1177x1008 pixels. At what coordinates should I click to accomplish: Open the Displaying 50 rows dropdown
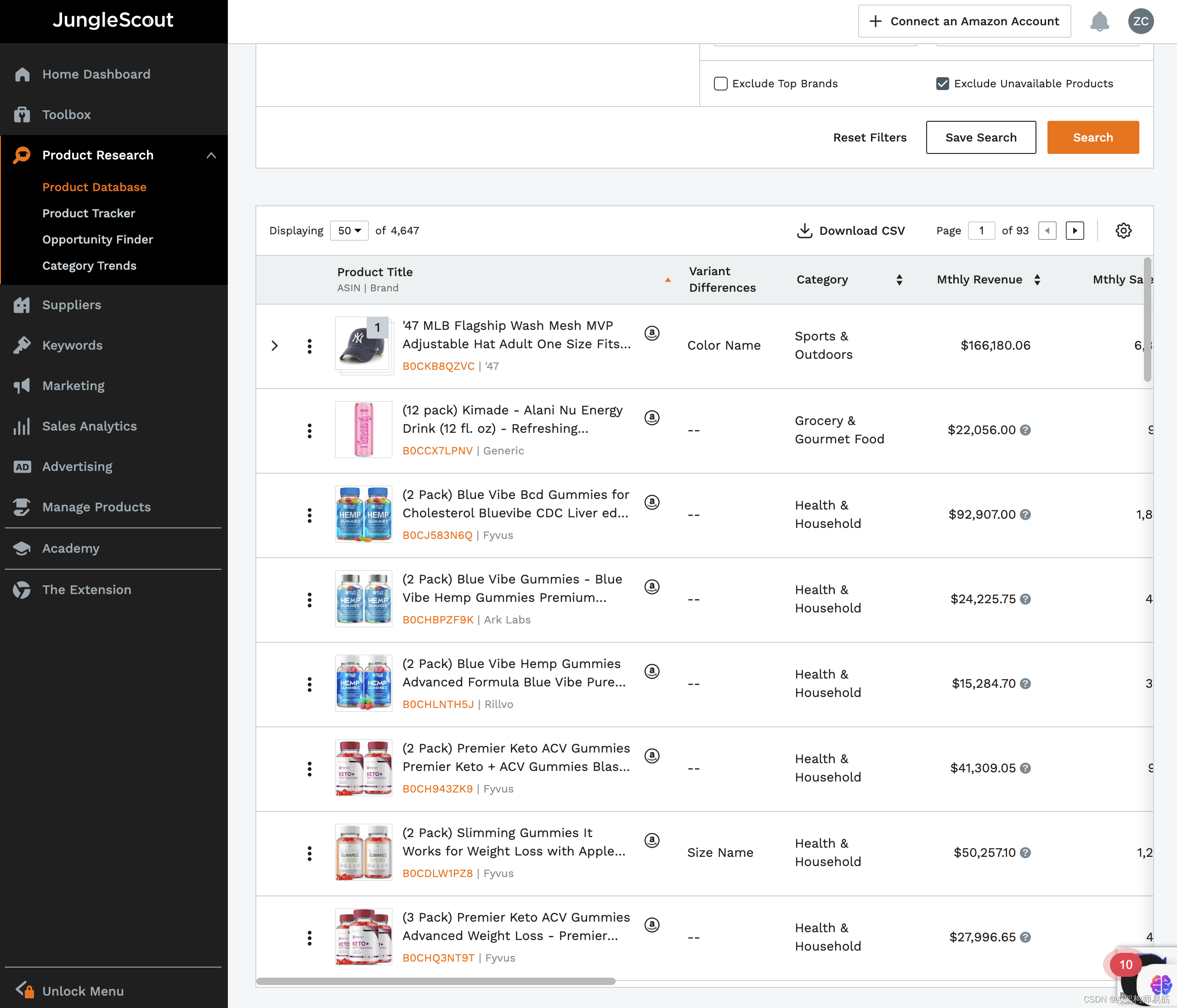(x=349, y=231)
